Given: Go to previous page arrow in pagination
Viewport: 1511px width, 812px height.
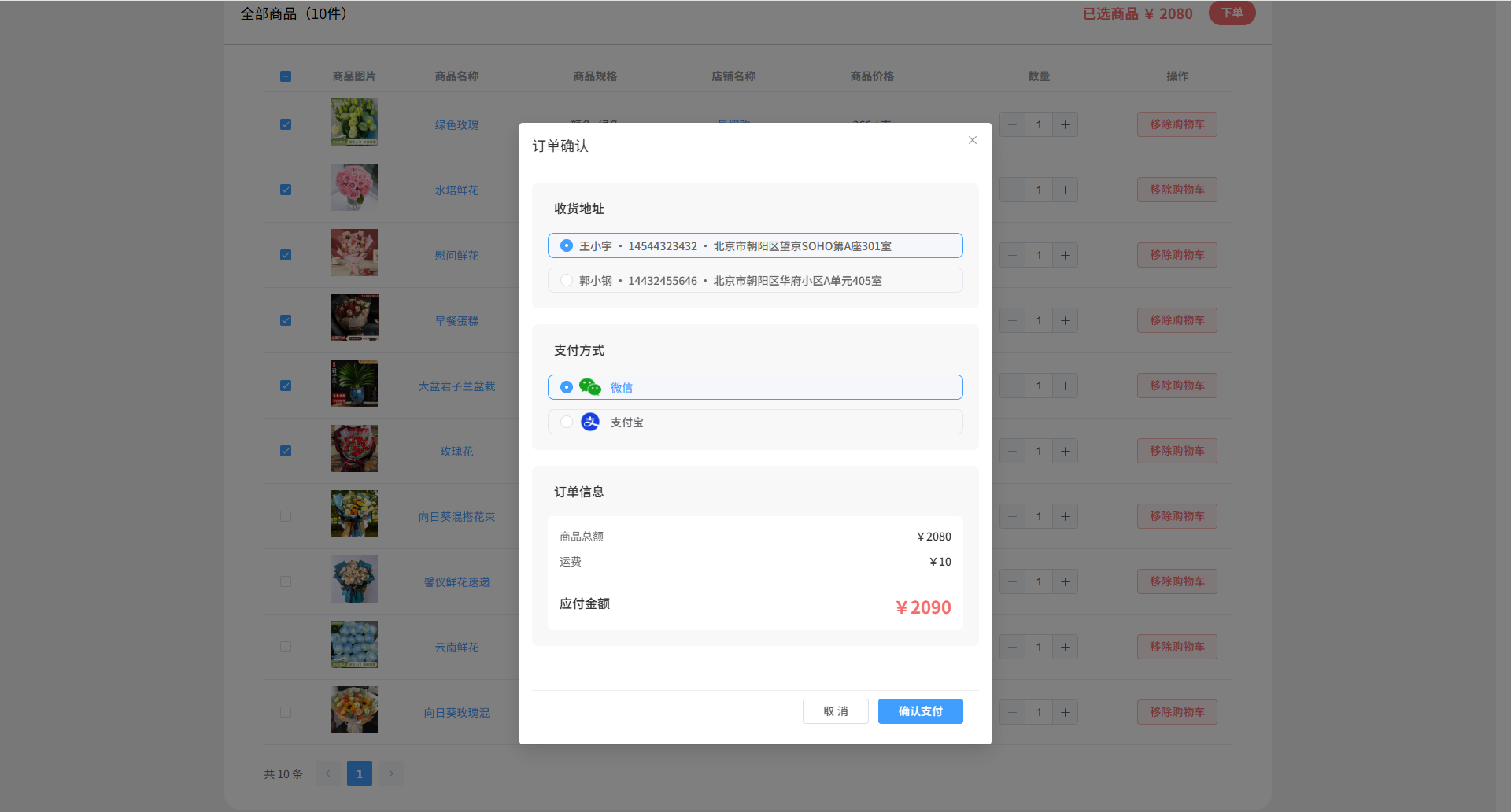Looking at the screenshot, I should coord(328,773).
